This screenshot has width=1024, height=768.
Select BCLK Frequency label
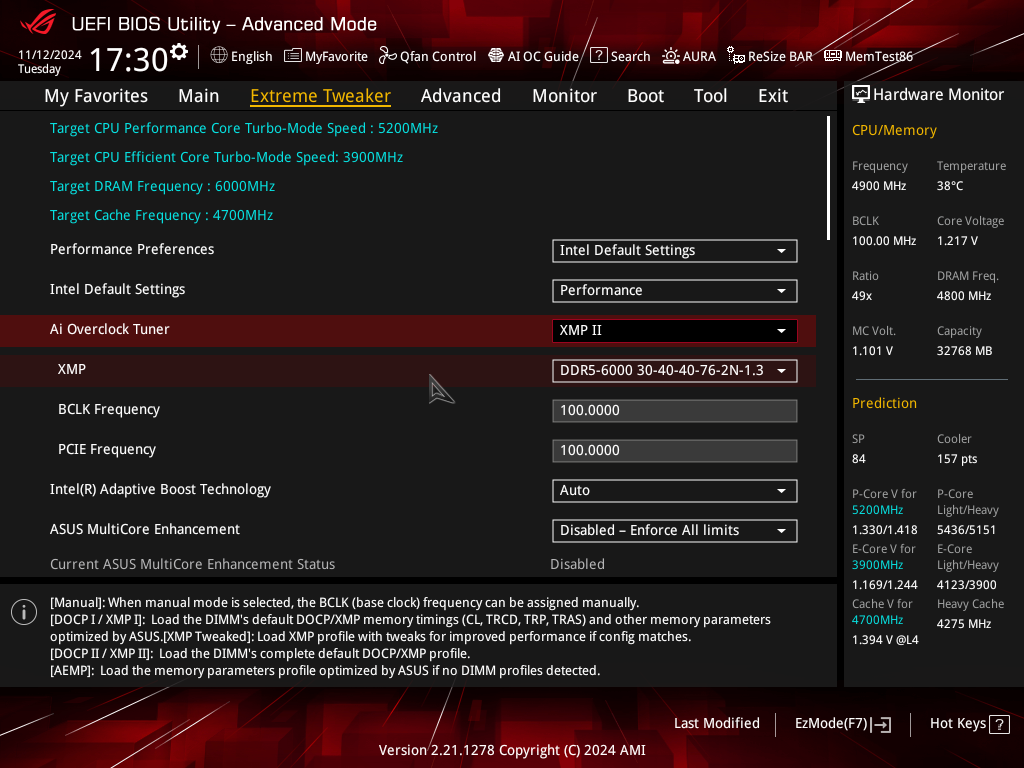pos(109,409)
